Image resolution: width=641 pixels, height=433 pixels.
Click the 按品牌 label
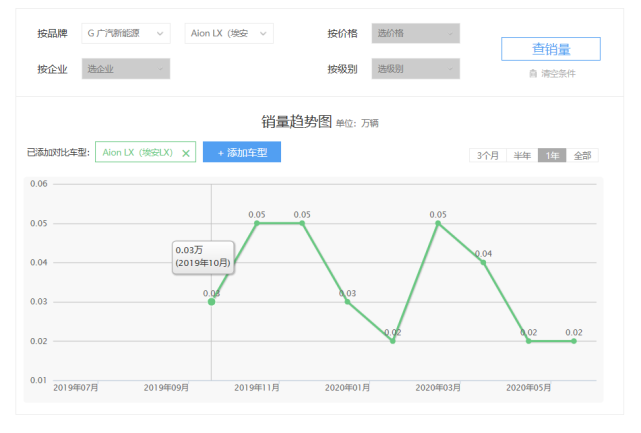[x=52, y=34]
